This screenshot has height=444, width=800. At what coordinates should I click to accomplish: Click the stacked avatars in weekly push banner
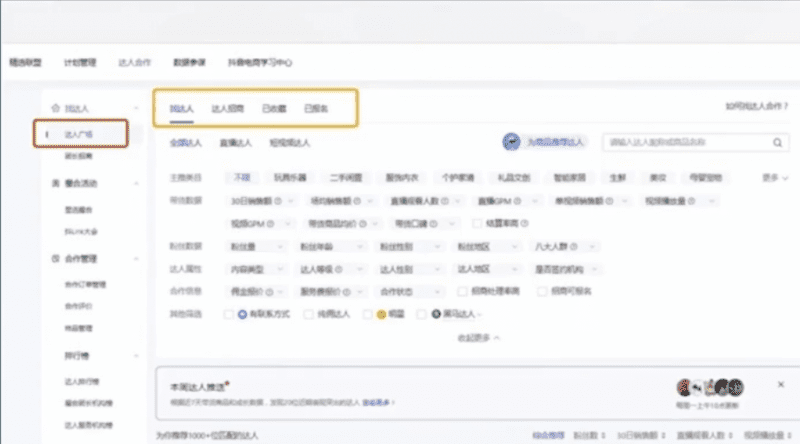coord(709,388)
